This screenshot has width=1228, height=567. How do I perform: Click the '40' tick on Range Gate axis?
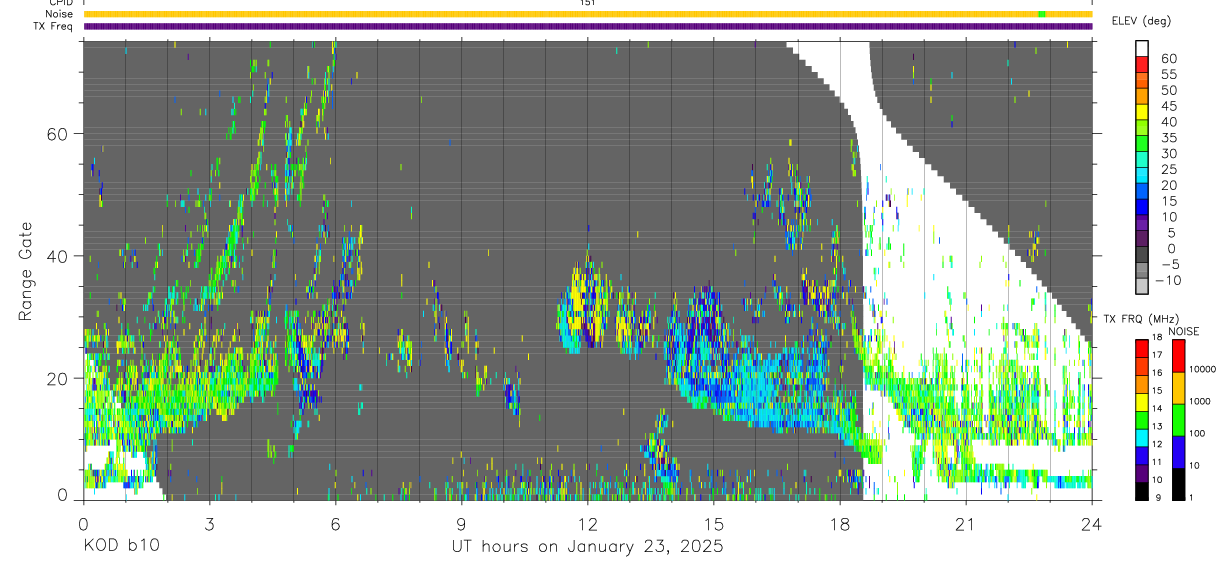pos(58,256)
